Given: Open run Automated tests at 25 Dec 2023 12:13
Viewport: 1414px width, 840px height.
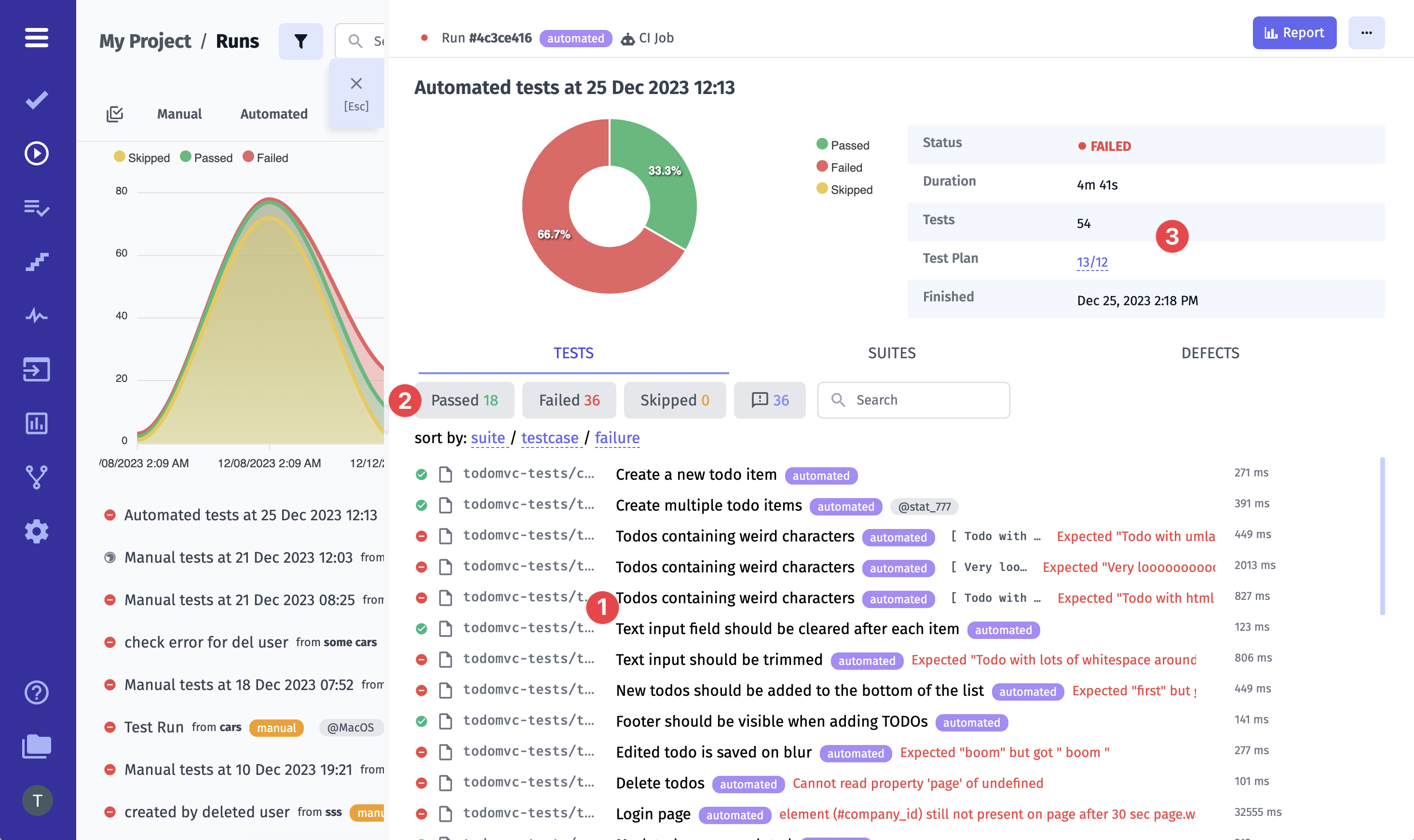Looking at the screenshot, I should pyautogui.click(x=250, y=515).
